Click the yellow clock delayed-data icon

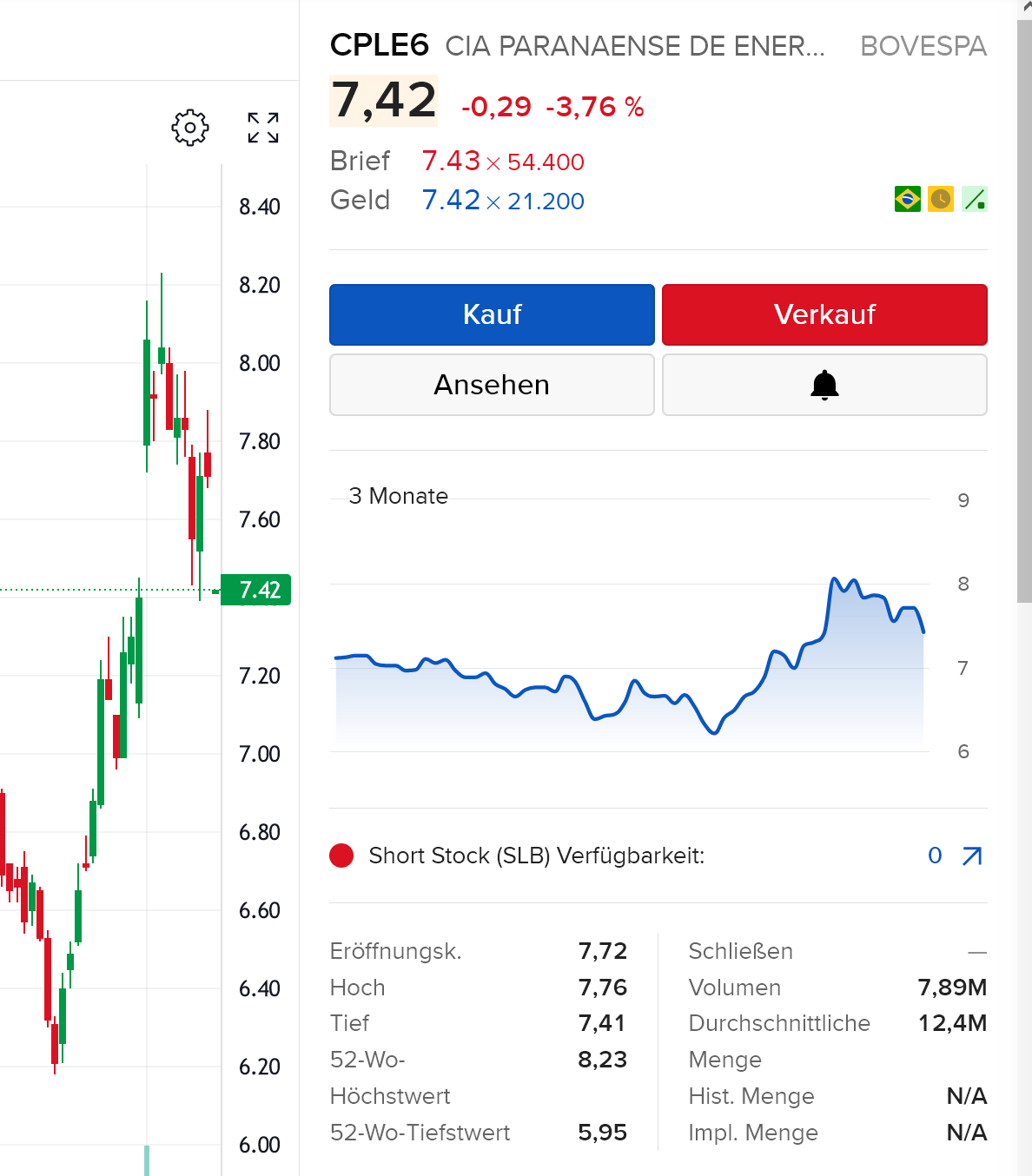[941, 199]
